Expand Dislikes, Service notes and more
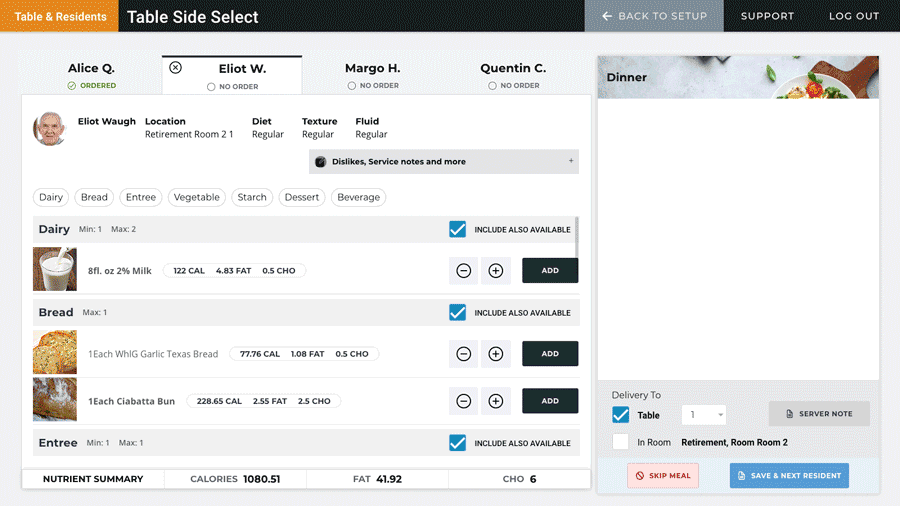The image size is (900, 506). tap(443, 162)
